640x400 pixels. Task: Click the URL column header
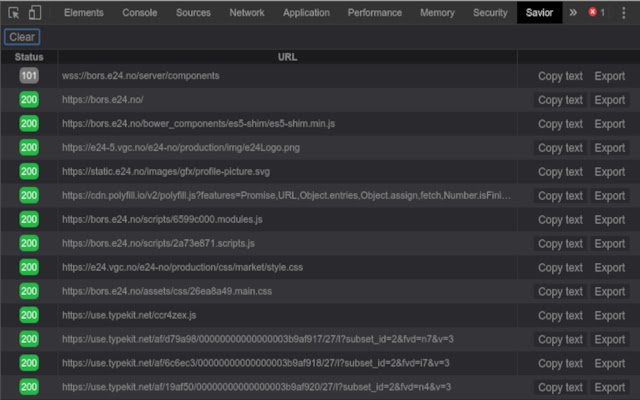coord(287,57)
